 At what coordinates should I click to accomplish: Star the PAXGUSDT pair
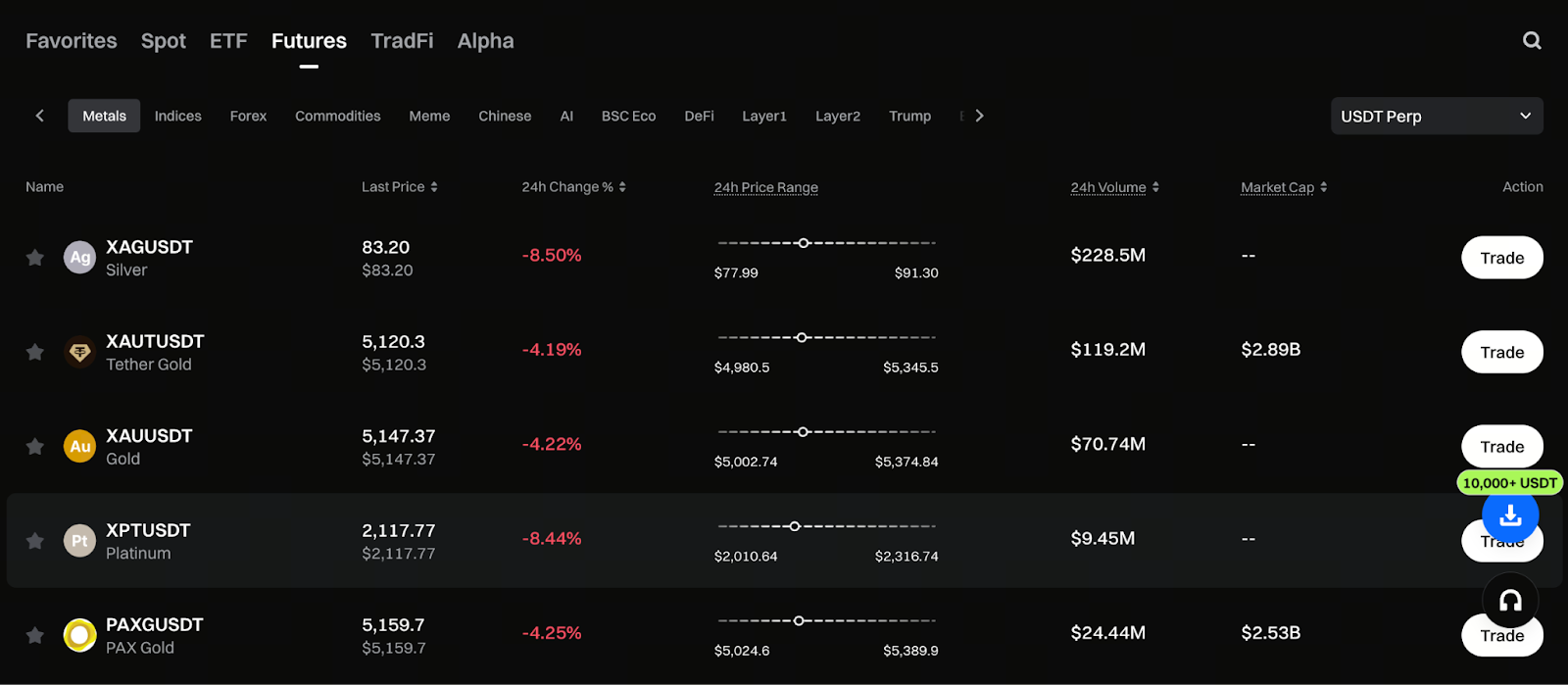pos(35,635)
